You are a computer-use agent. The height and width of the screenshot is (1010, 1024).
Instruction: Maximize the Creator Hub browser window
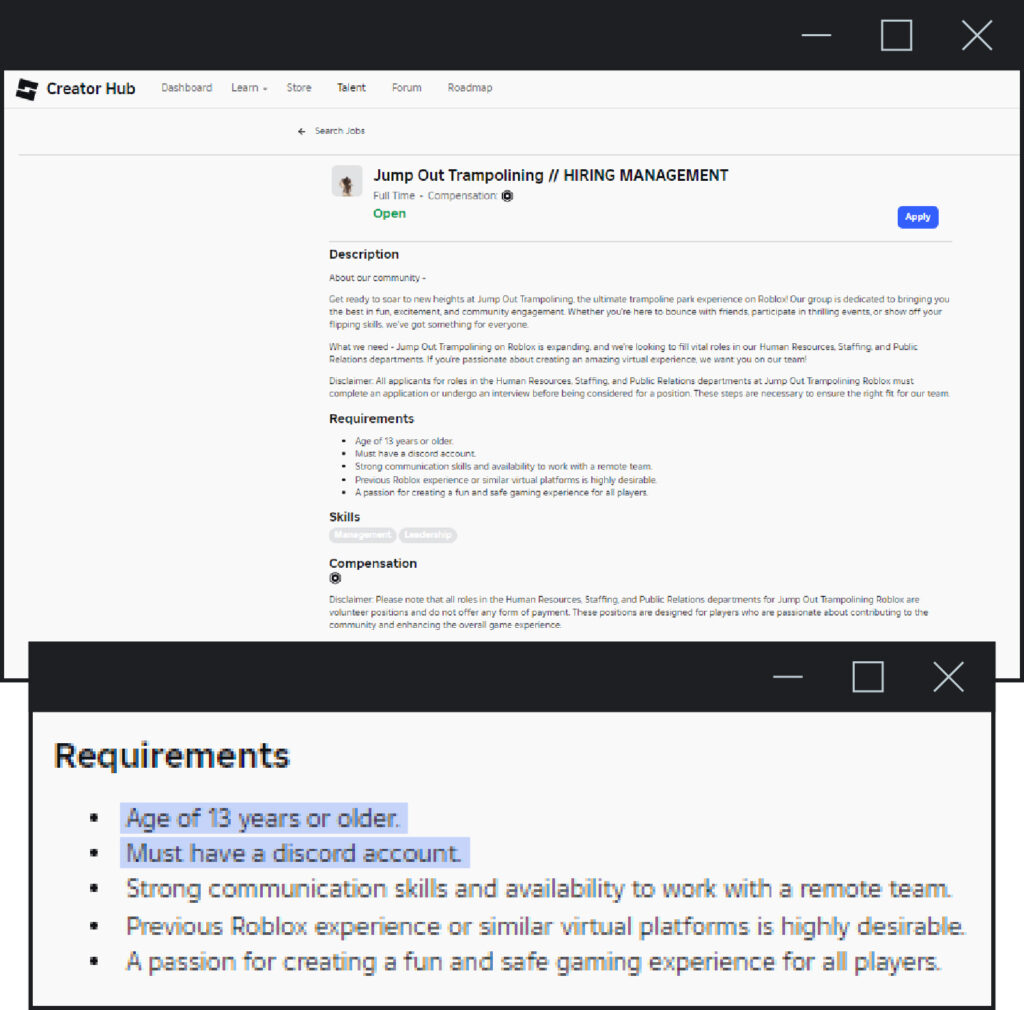896,36
